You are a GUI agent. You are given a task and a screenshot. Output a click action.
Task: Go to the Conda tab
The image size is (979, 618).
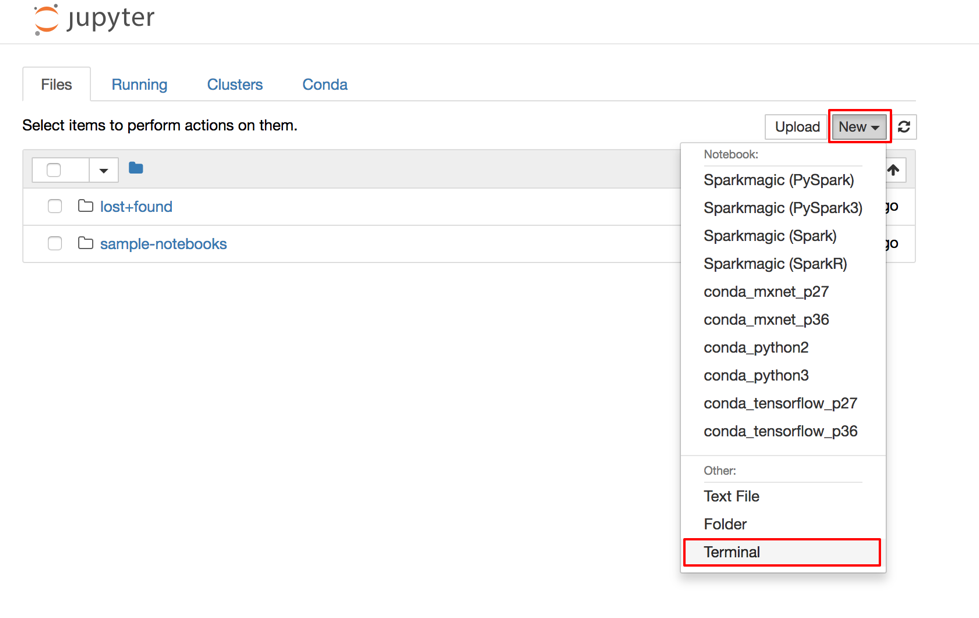(x=325, y=84)
